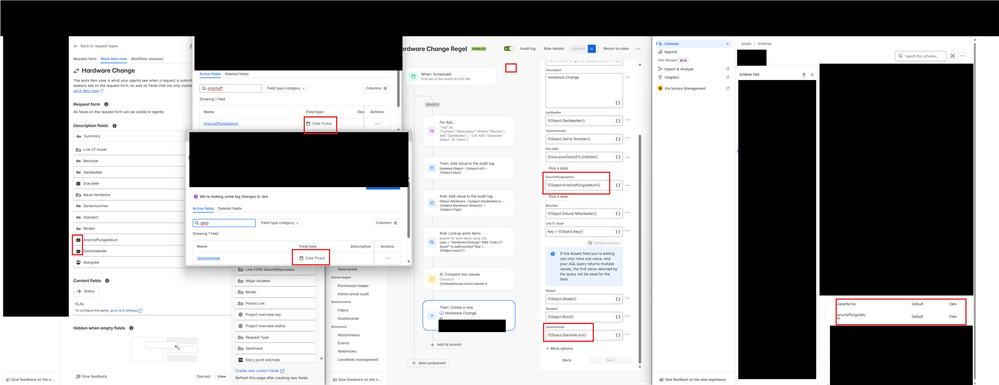Switch to Deleted fields tab in lower fields window
Screen dimensions: 999x385
230,208
